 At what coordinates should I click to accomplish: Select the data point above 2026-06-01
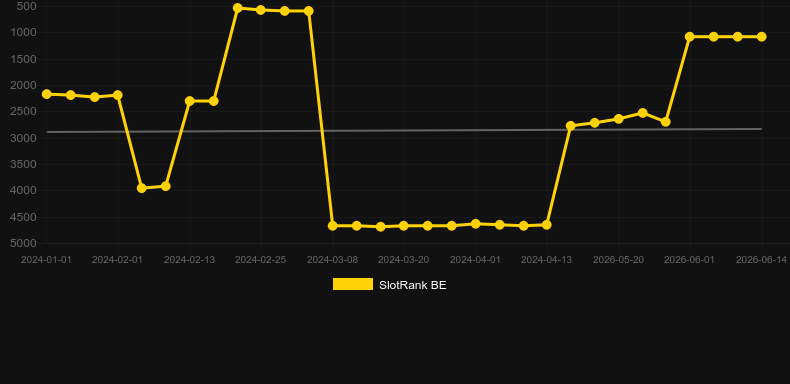pyautogui.click(x=690, y=37)
